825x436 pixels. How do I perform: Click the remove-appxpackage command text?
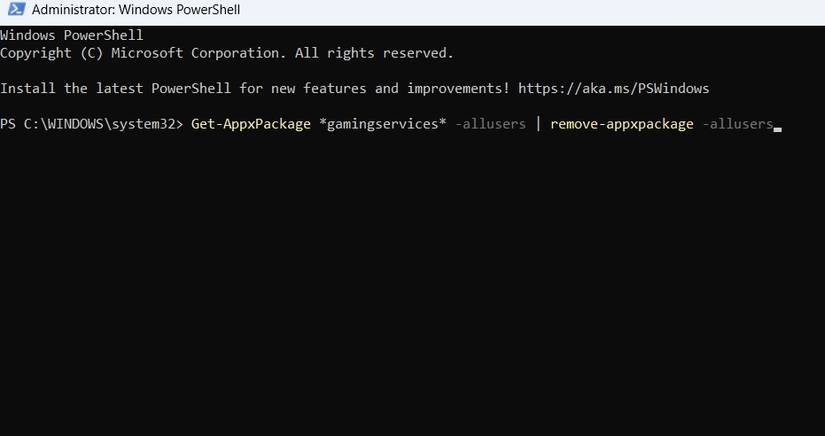[x=622, y=124]
